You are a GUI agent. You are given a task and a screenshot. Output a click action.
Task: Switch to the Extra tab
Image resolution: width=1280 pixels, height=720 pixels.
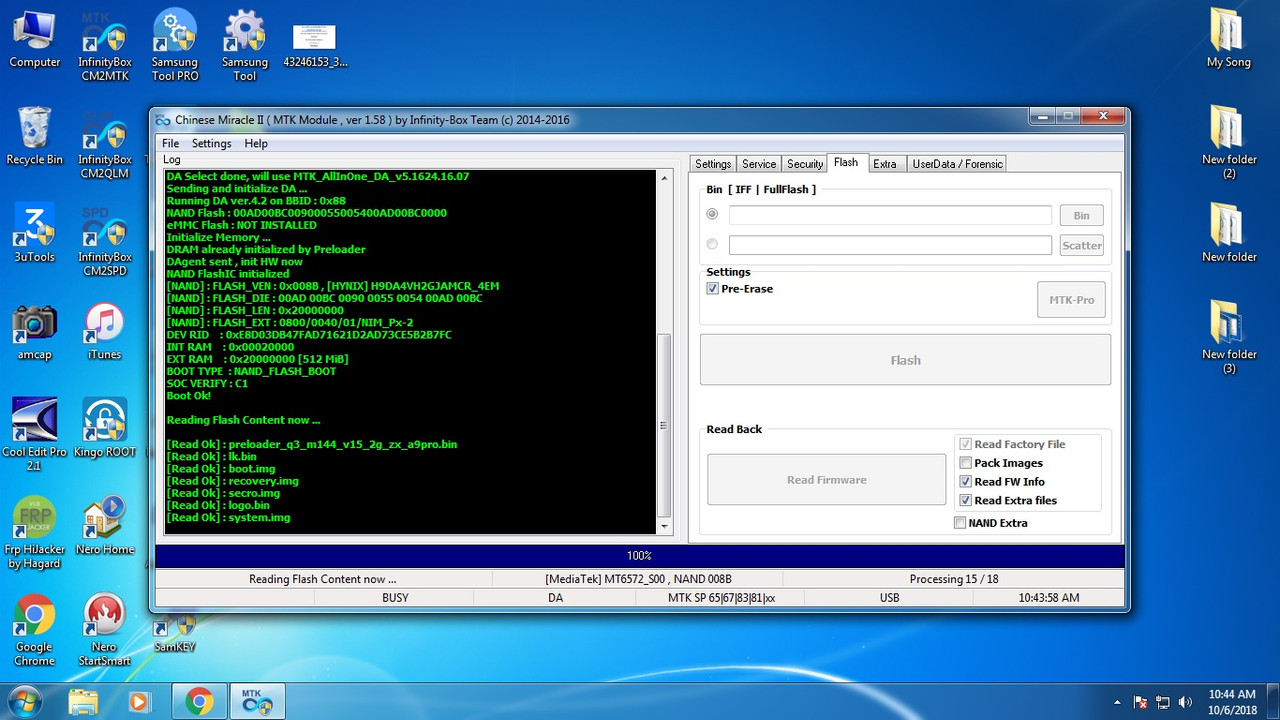pos(885,164)
